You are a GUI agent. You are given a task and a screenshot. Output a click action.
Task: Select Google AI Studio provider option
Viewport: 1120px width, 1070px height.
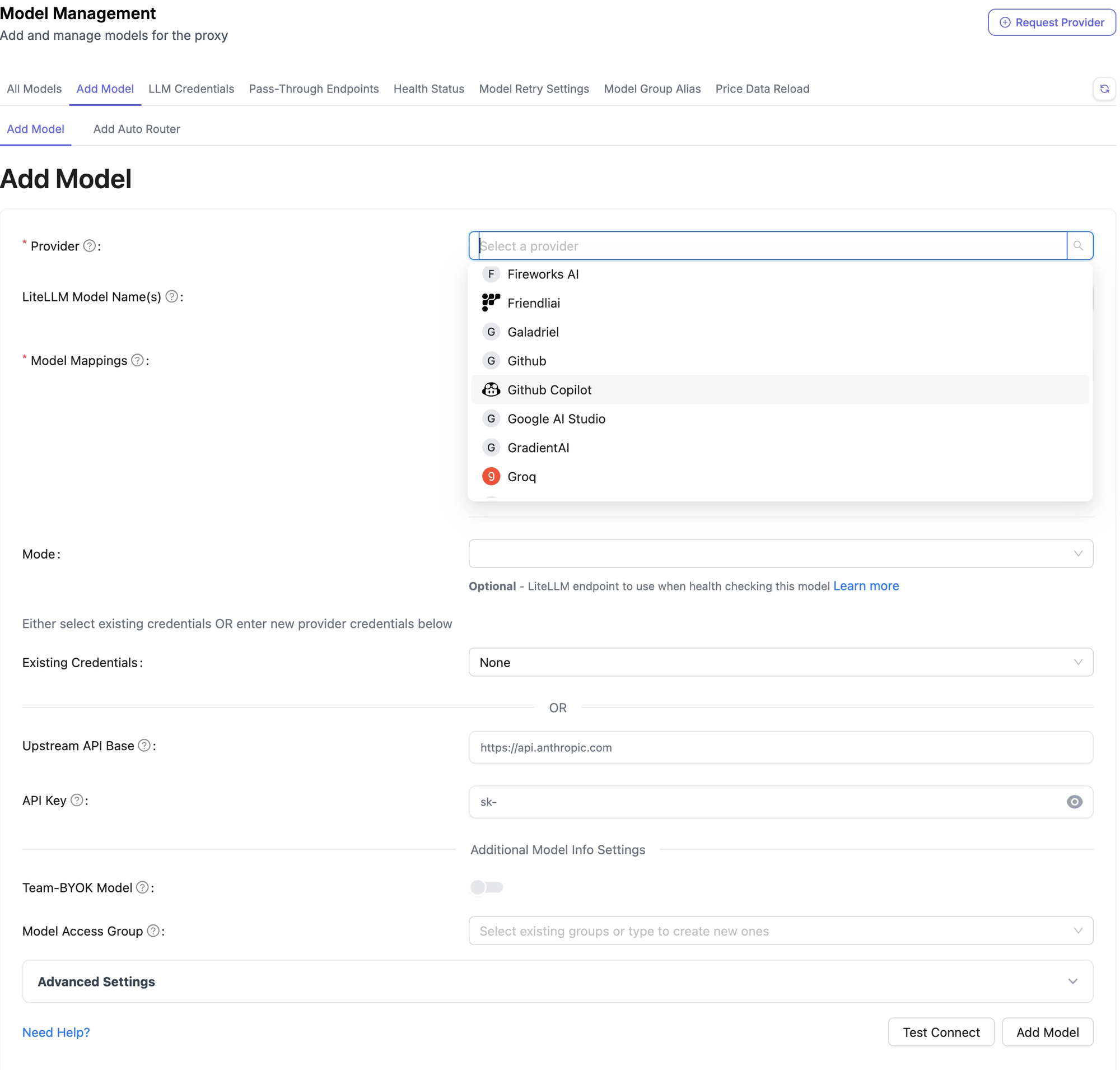point(780,418)
